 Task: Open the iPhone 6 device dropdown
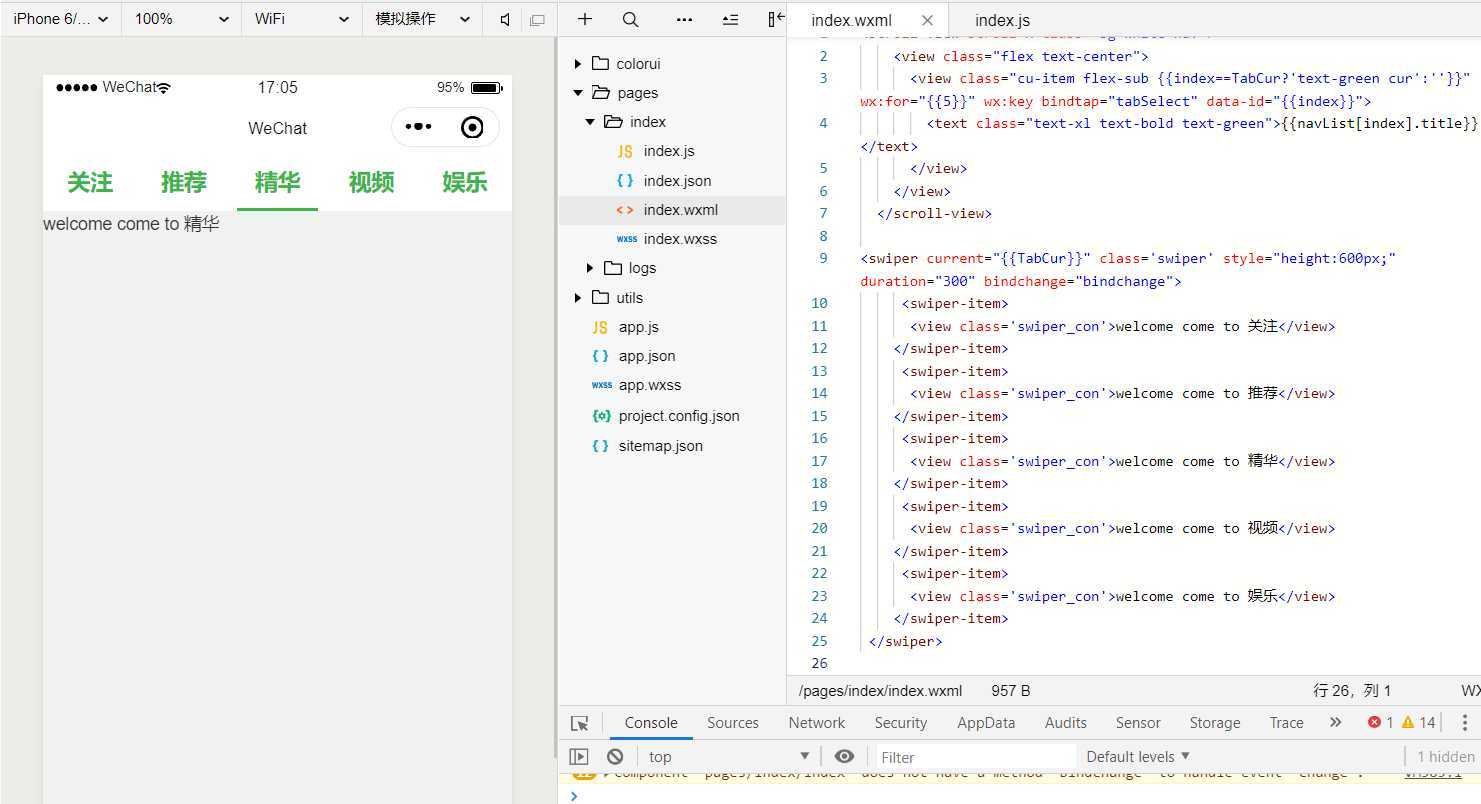(x=60, y=19)
